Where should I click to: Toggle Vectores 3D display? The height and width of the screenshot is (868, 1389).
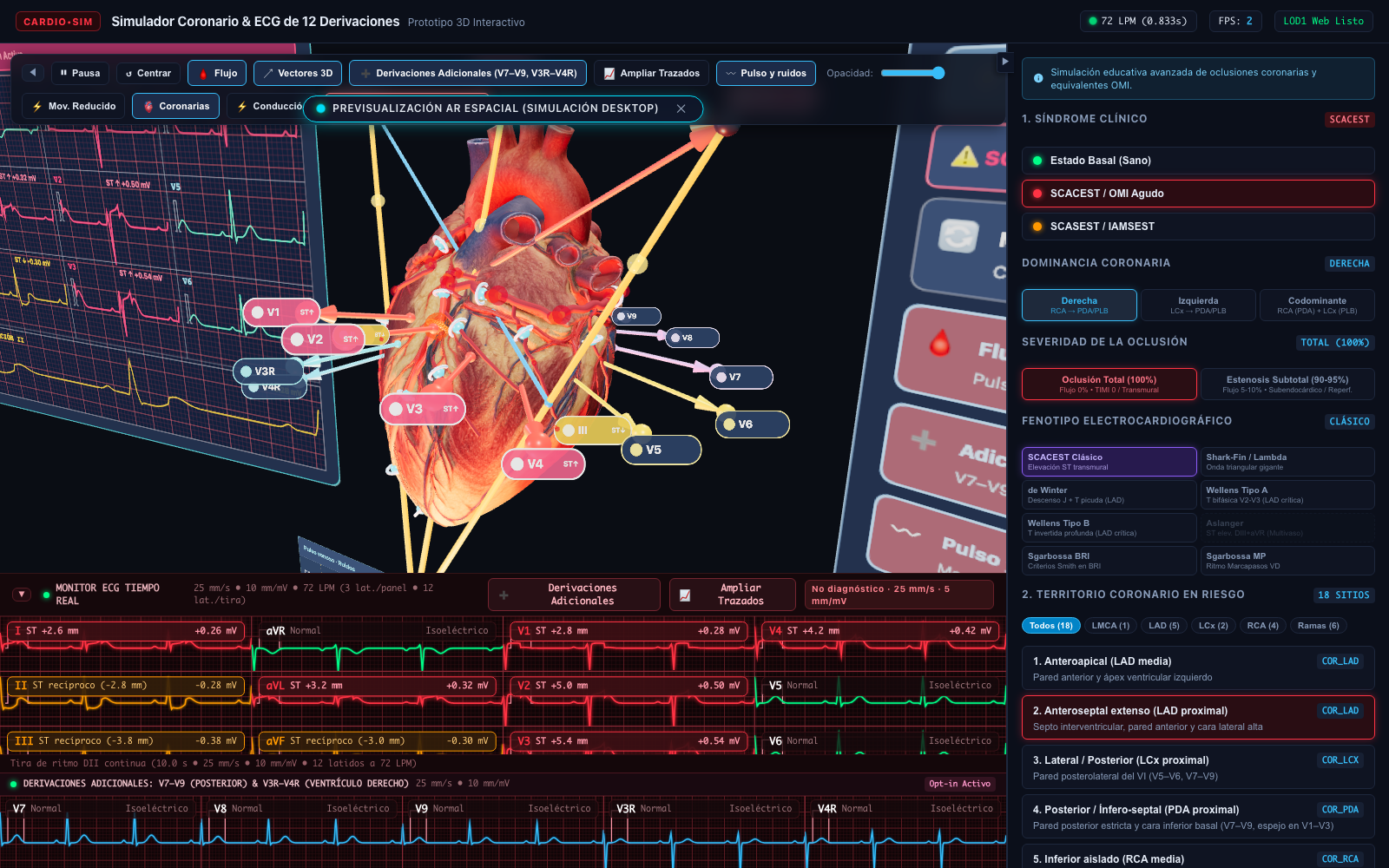click(298, 73)
